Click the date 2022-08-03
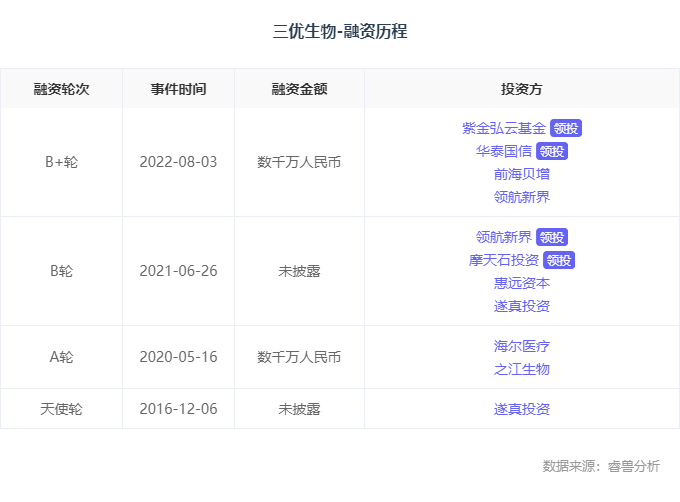Screen dimensions: 680x502 [x=178, y=162]
